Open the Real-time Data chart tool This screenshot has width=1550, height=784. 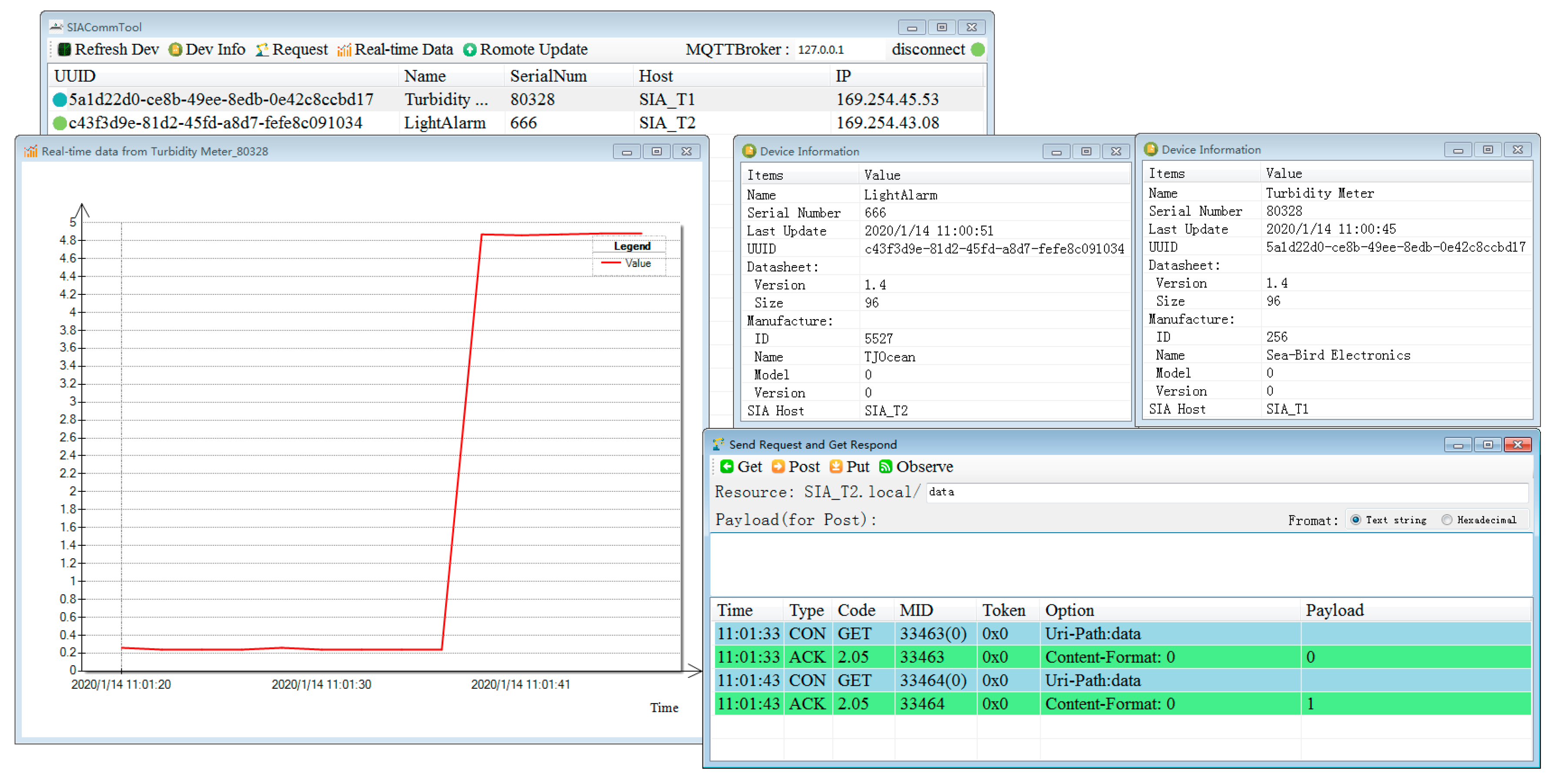coord(344,49)
